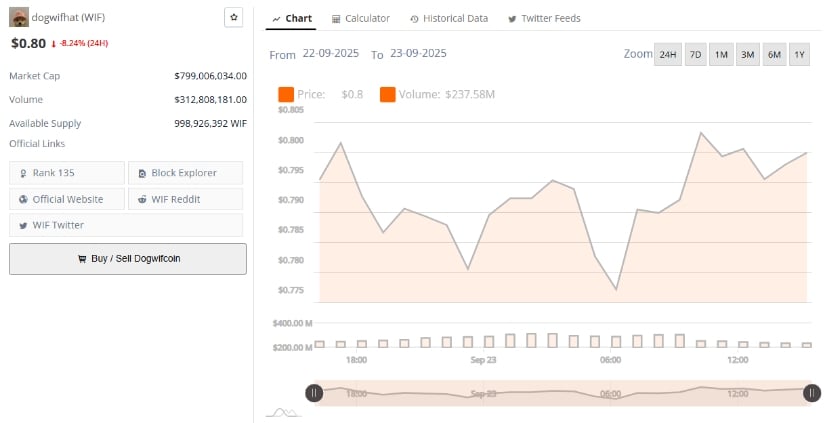Click the Rank 135 button
The width and height of the screenshot is (825, 423).
point(67,173)
